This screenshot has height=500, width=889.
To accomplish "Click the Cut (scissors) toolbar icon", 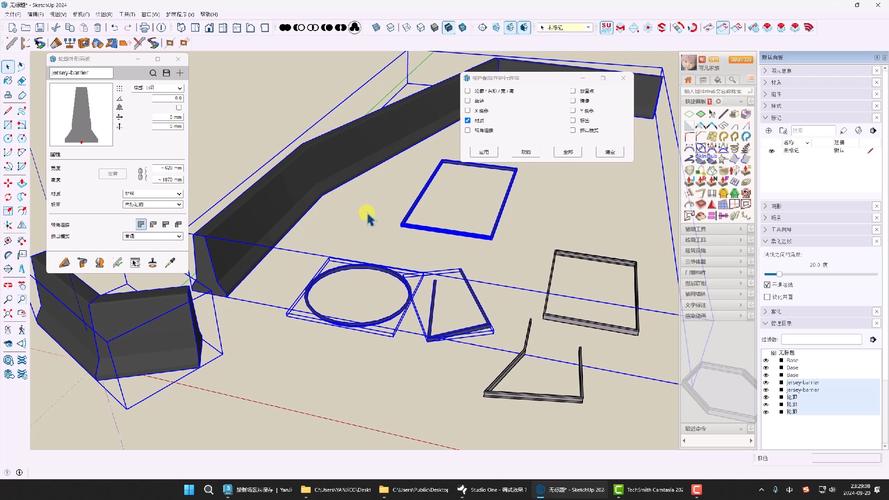I will (x=56, y=27).
